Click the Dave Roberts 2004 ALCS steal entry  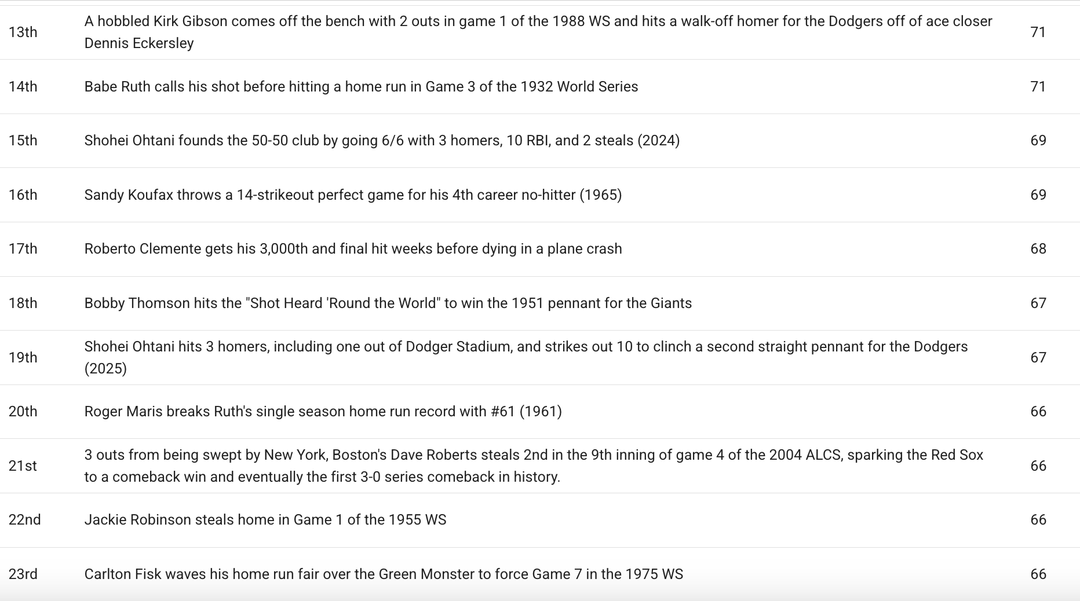pos(534,466)
